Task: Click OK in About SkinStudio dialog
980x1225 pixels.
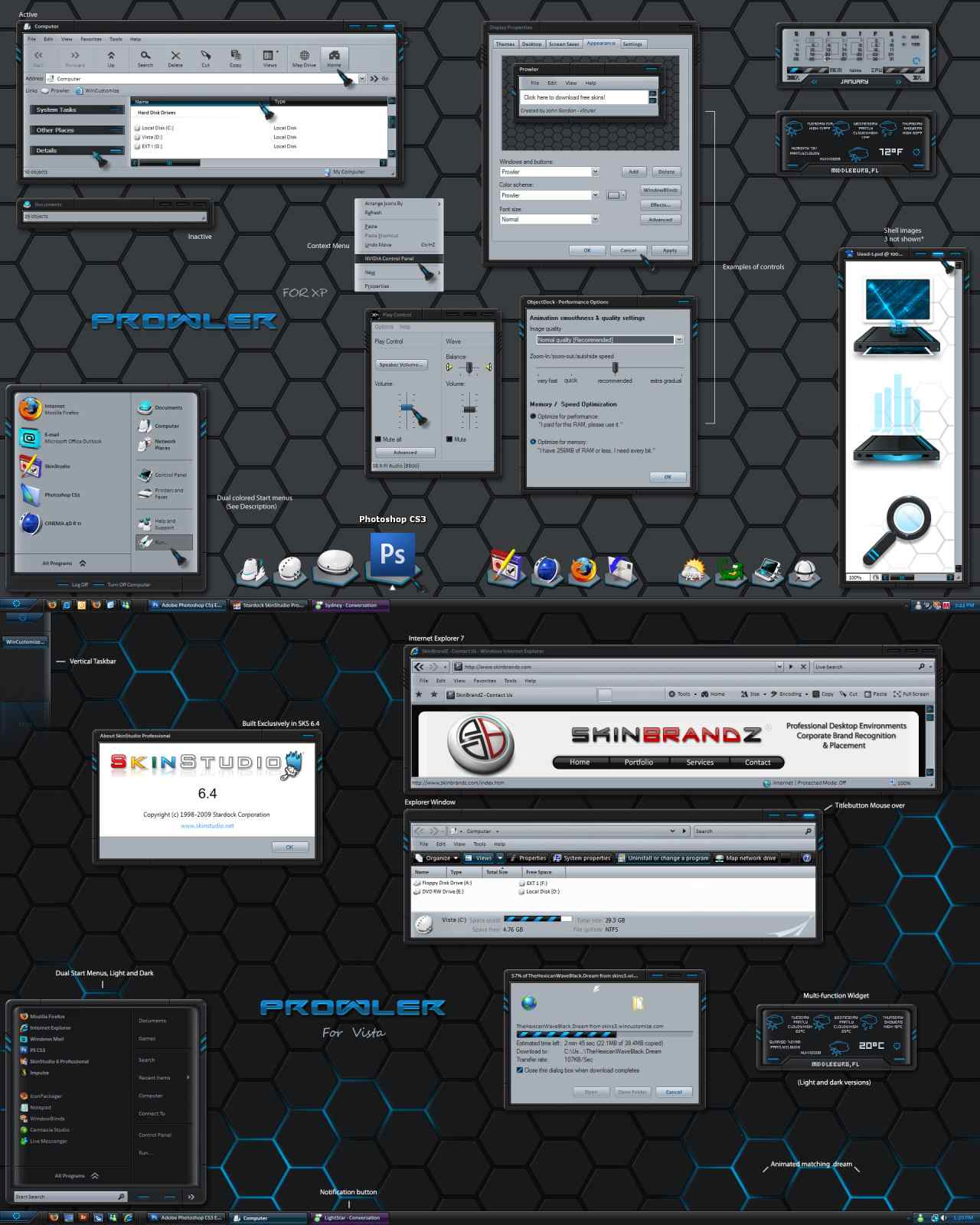Action: (x=290, y=848)
